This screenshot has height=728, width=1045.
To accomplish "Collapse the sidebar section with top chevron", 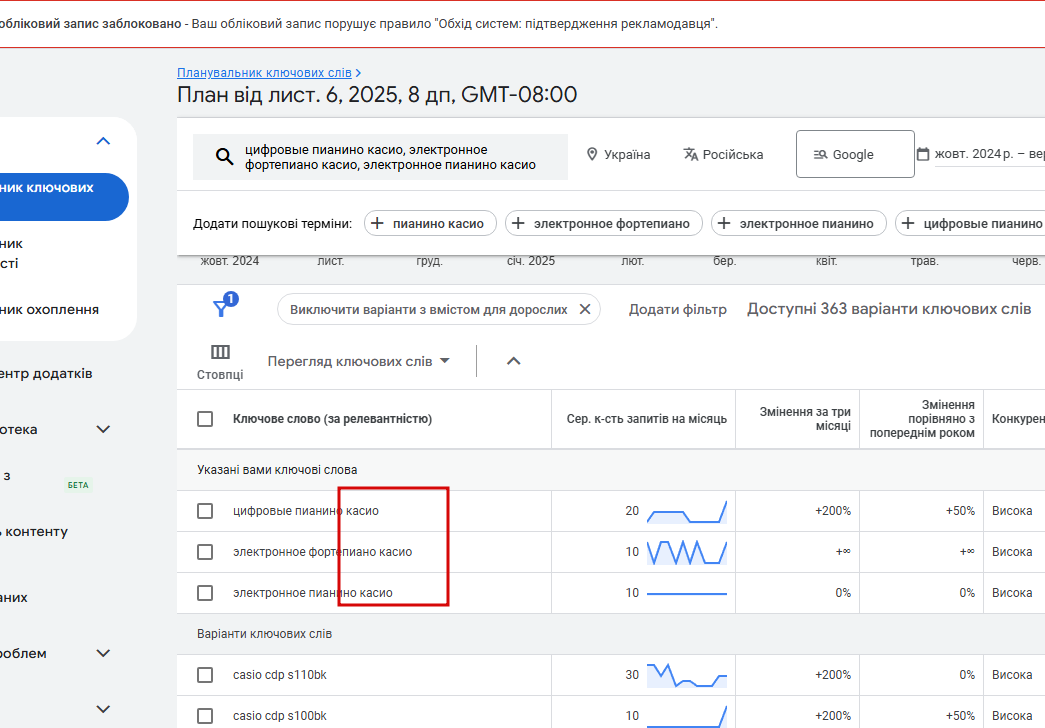I will pos(103,141).
